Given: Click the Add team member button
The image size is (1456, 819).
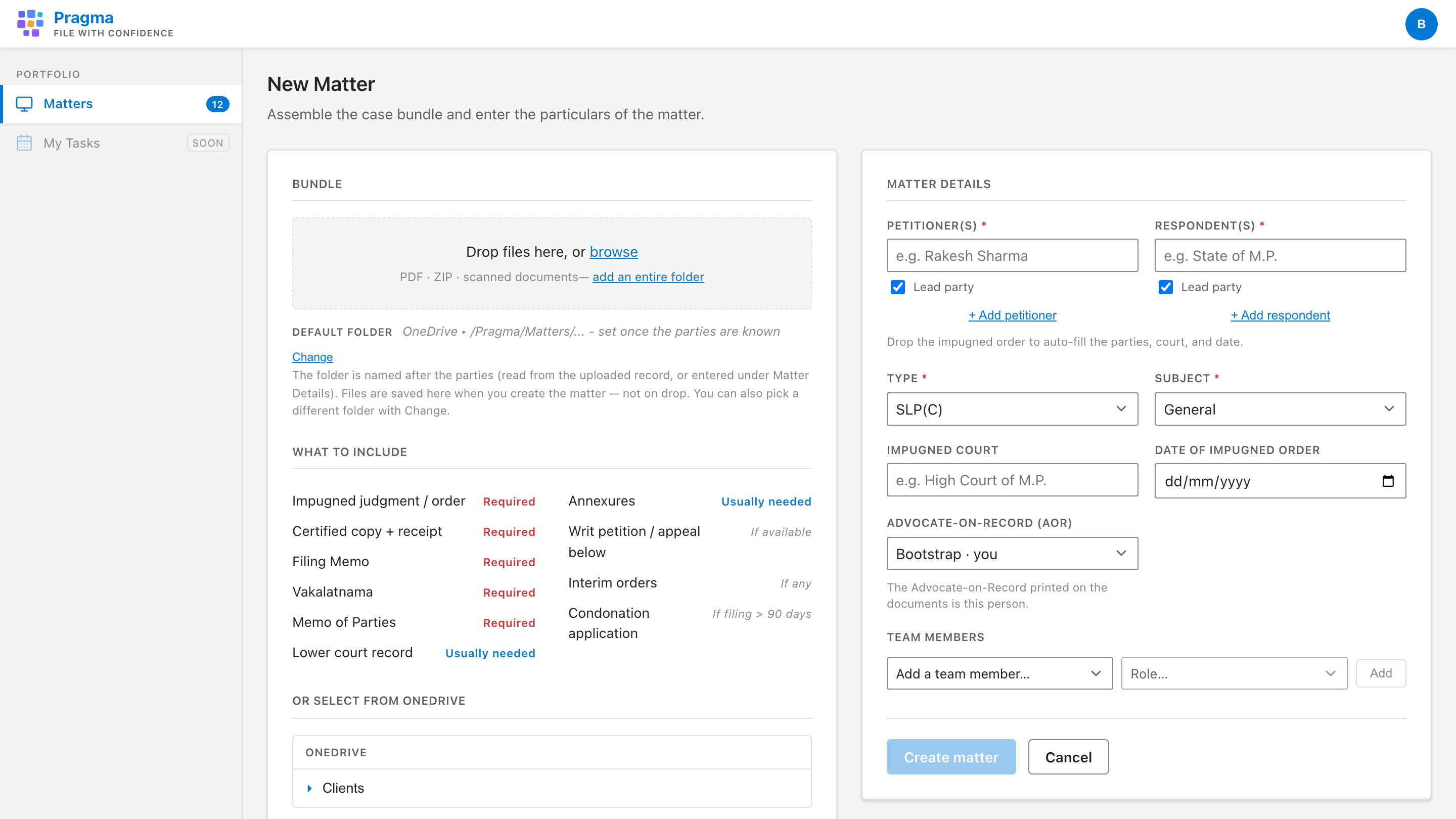Looking at the screenshot, I should coord(1380,673).
